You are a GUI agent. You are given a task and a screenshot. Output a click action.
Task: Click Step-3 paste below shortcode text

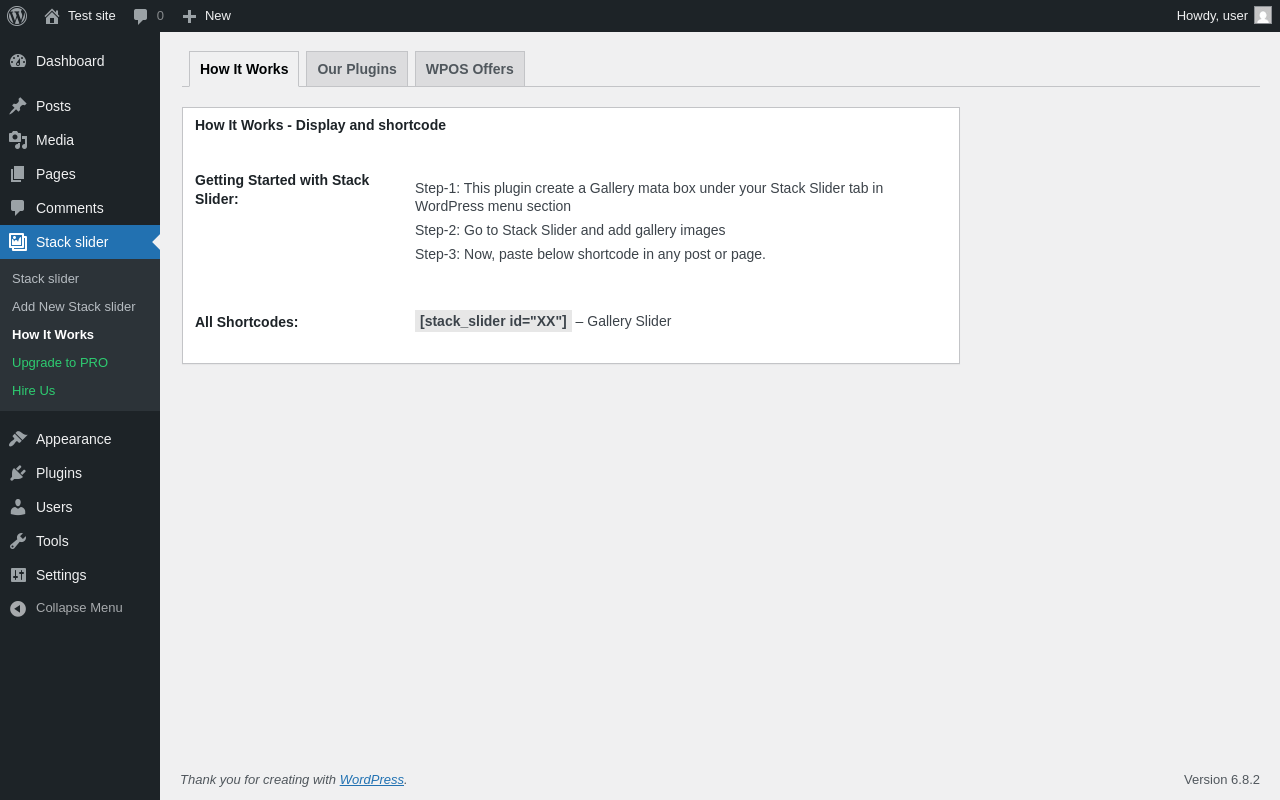click(x=590, y=254)
